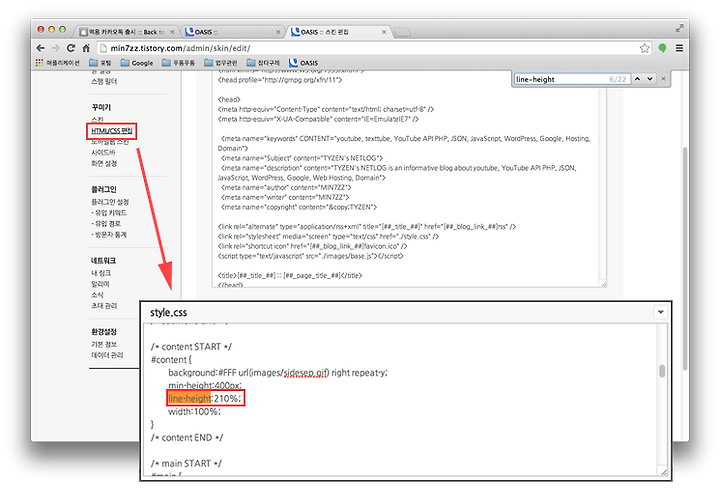Open a new browser tab

(402, 32)
